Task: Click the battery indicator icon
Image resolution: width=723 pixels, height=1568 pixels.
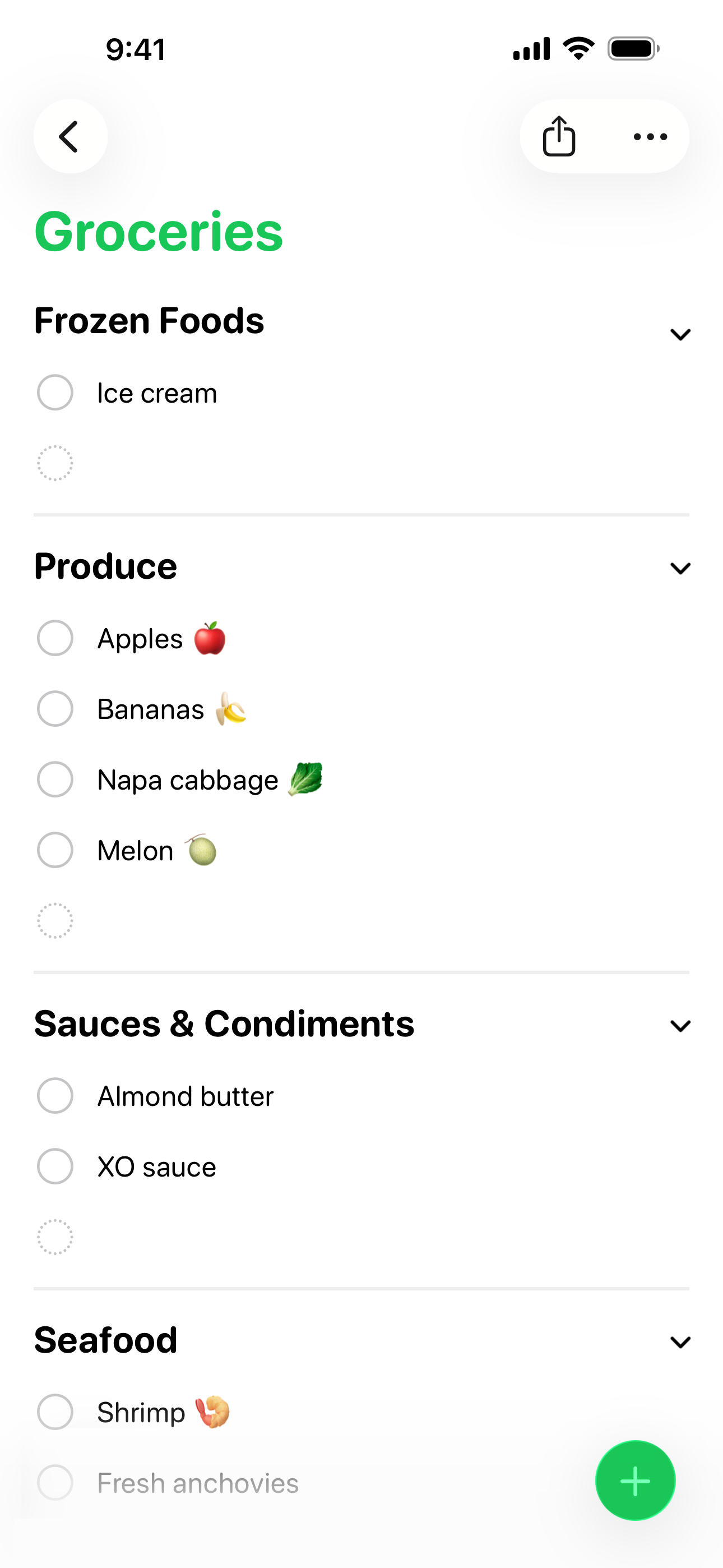Action: 633,49
